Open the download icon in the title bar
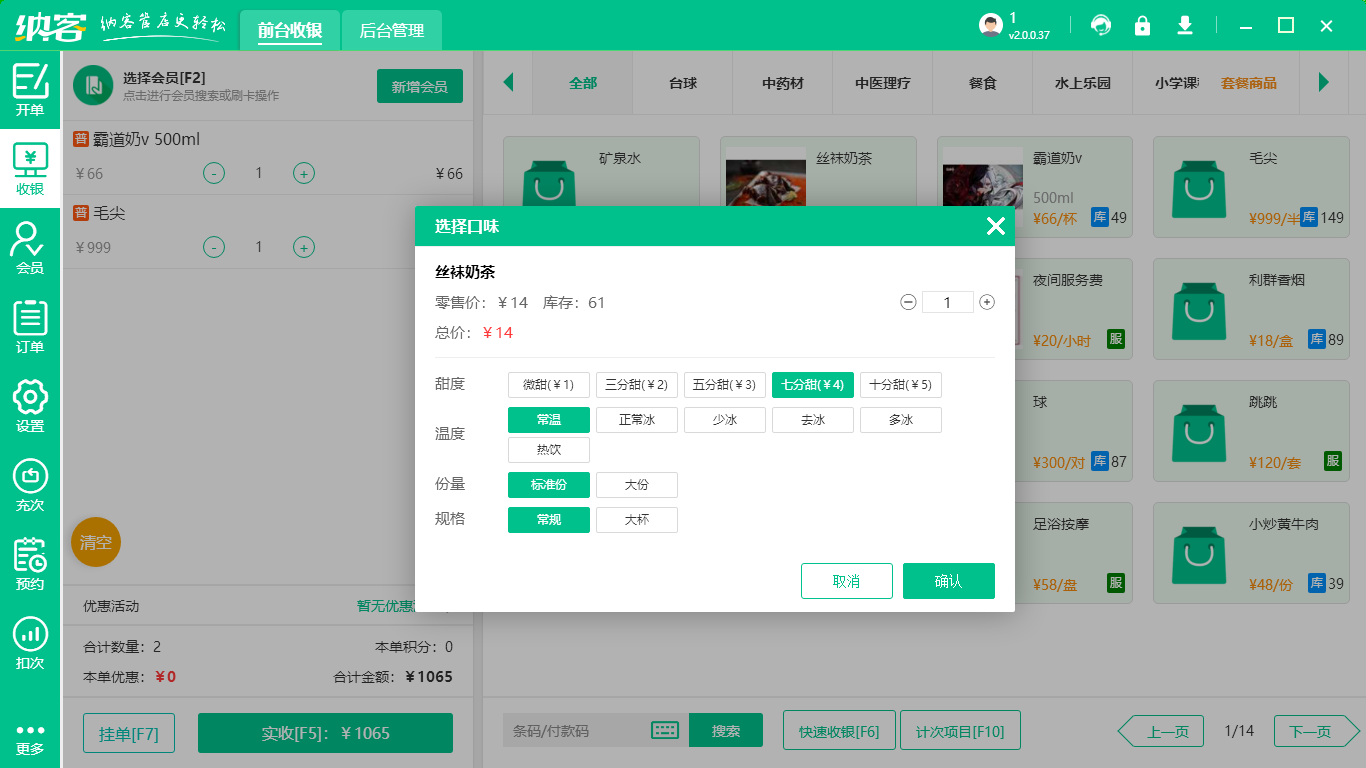 click(x=1185, y=24)
